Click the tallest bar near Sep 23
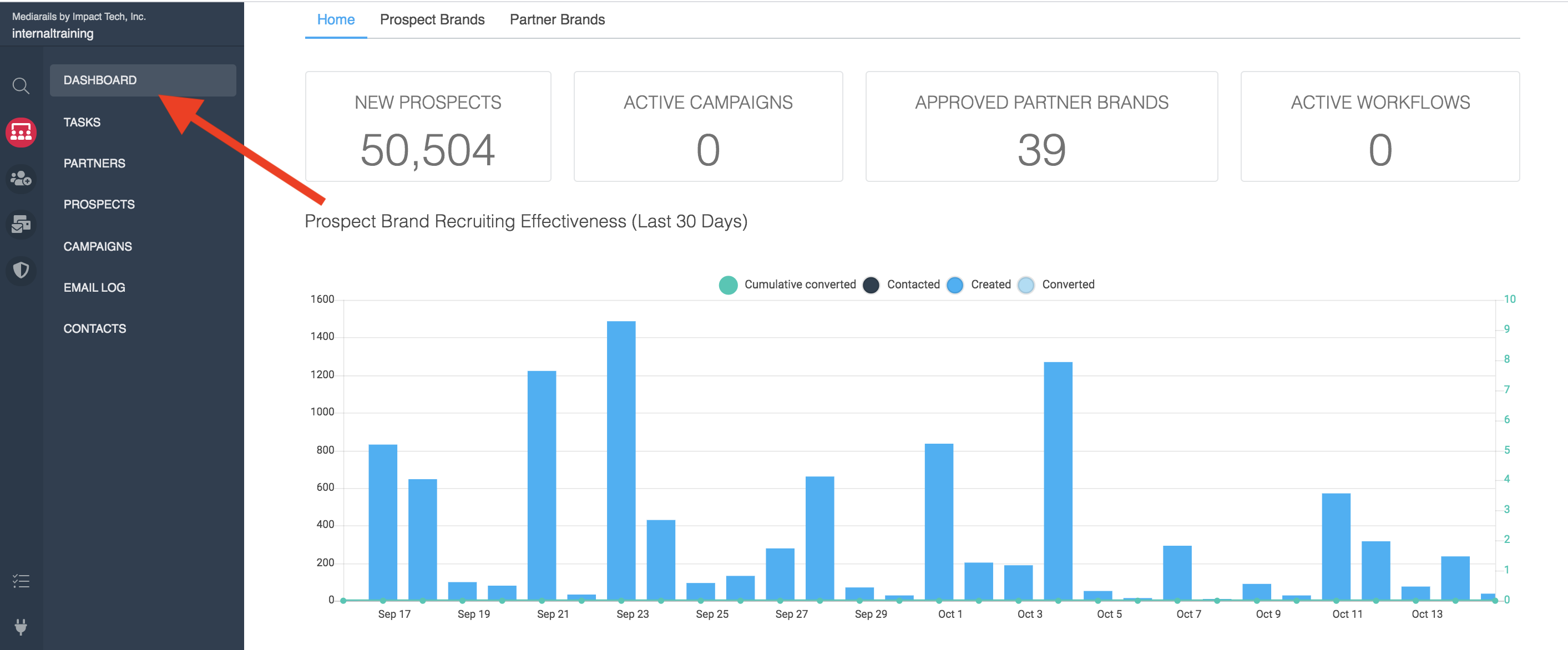The width and height of the screenshot is (1568, 650). click(621, 460)
